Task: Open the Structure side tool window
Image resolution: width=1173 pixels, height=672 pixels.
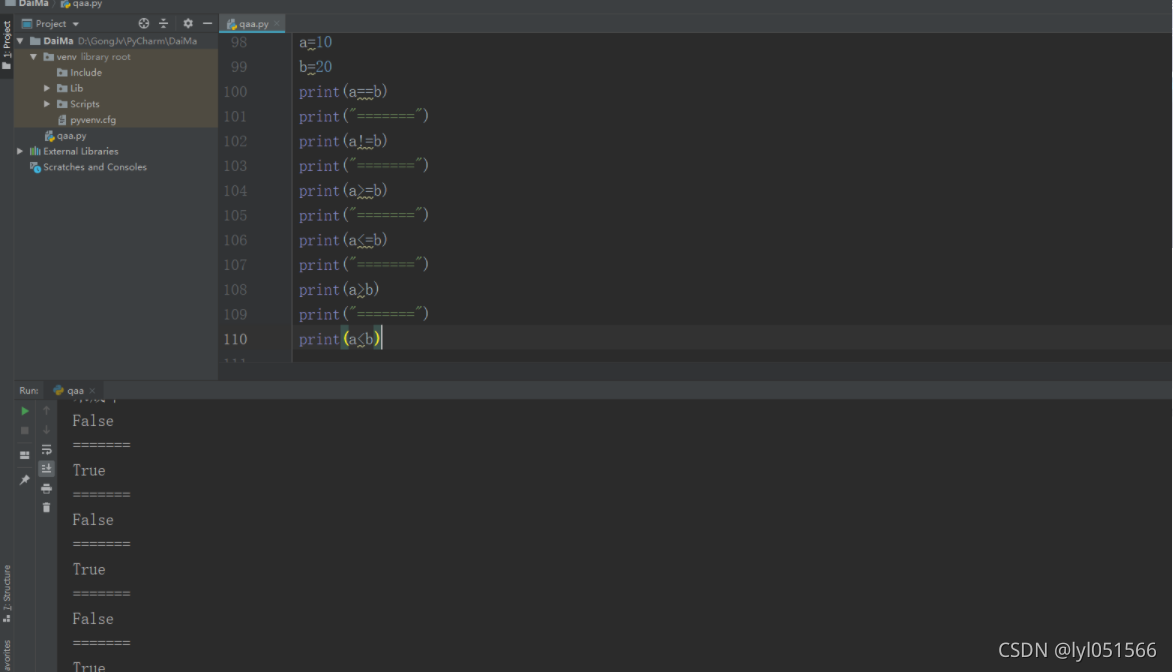Action: tap(7, 594)
